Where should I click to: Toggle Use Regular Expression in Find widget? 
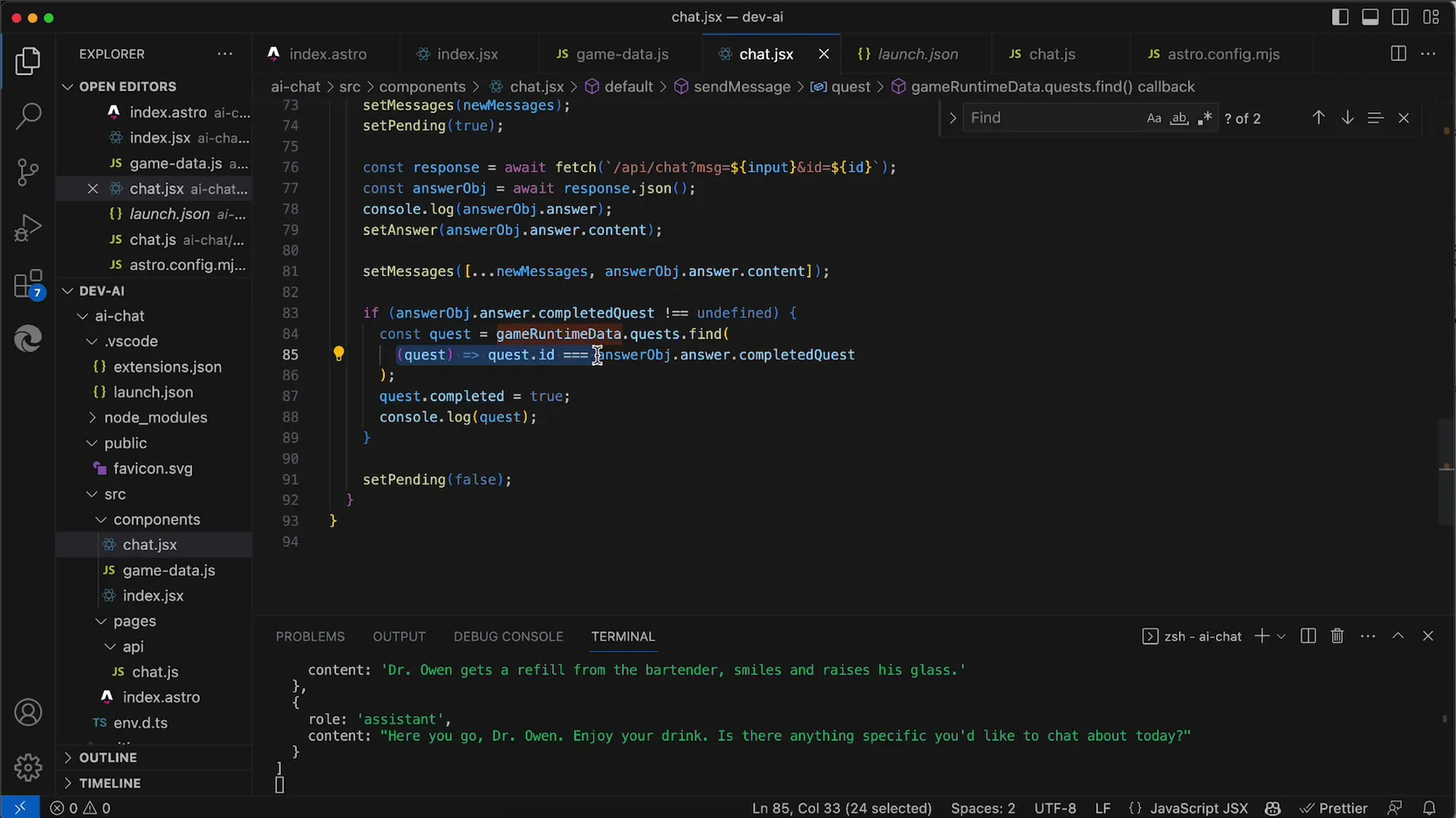click(x=1205, y=118)
